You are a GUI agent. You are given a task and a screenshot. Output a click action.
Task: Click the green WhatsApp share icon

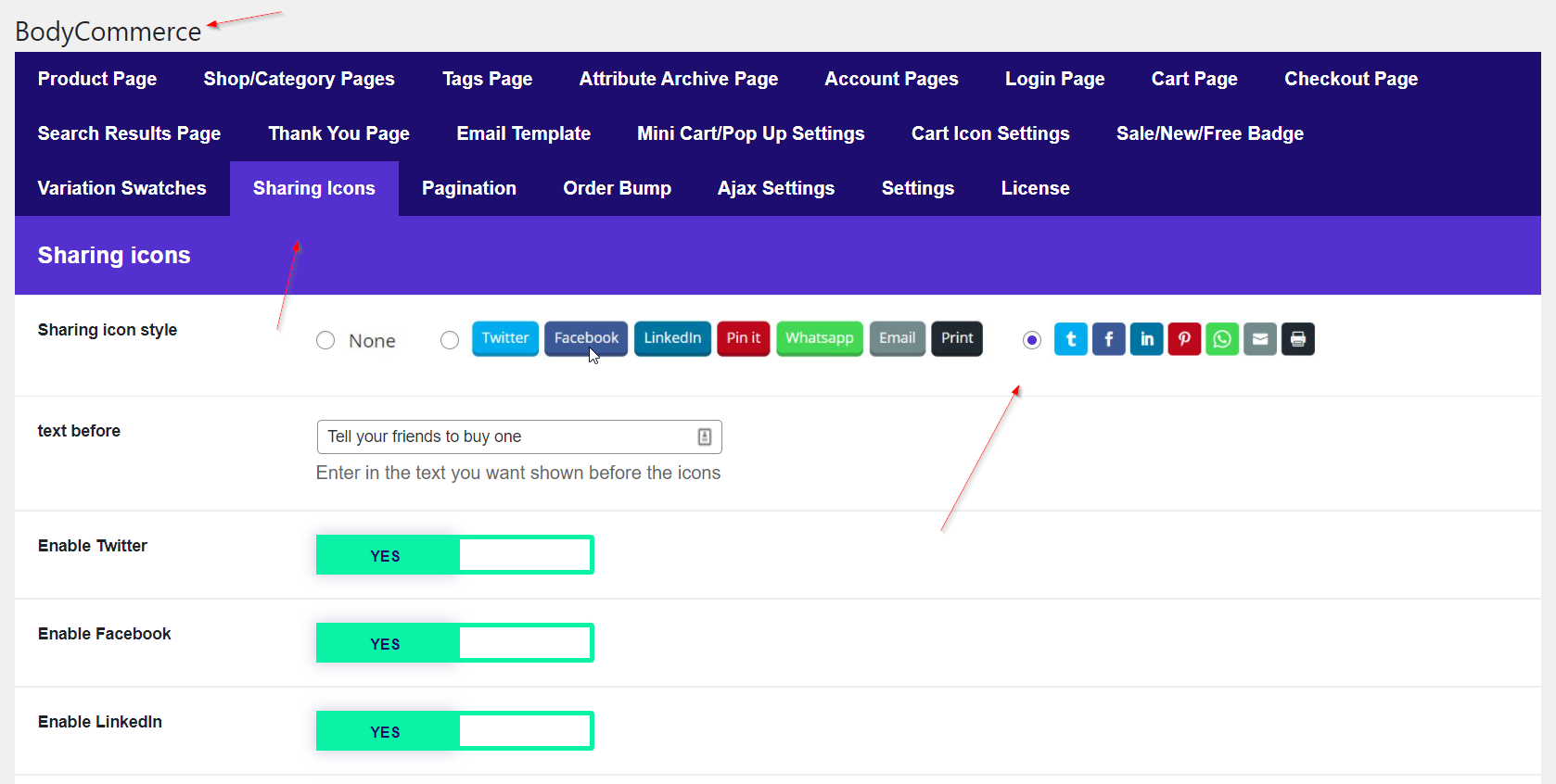coord(1222,339)
